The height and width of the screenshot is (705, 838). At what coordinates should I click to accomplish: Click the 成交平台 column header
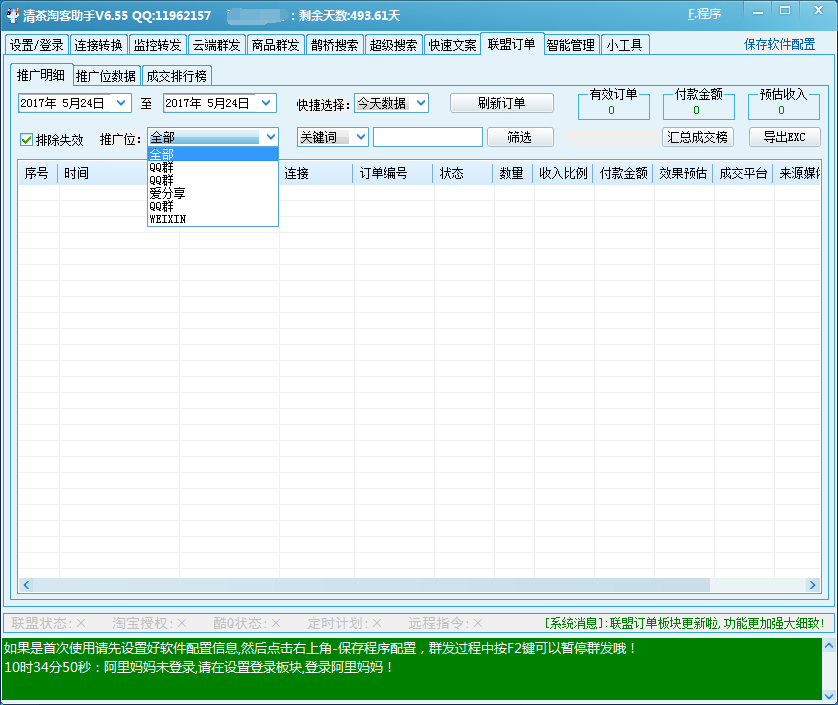(x=743, y=173)
